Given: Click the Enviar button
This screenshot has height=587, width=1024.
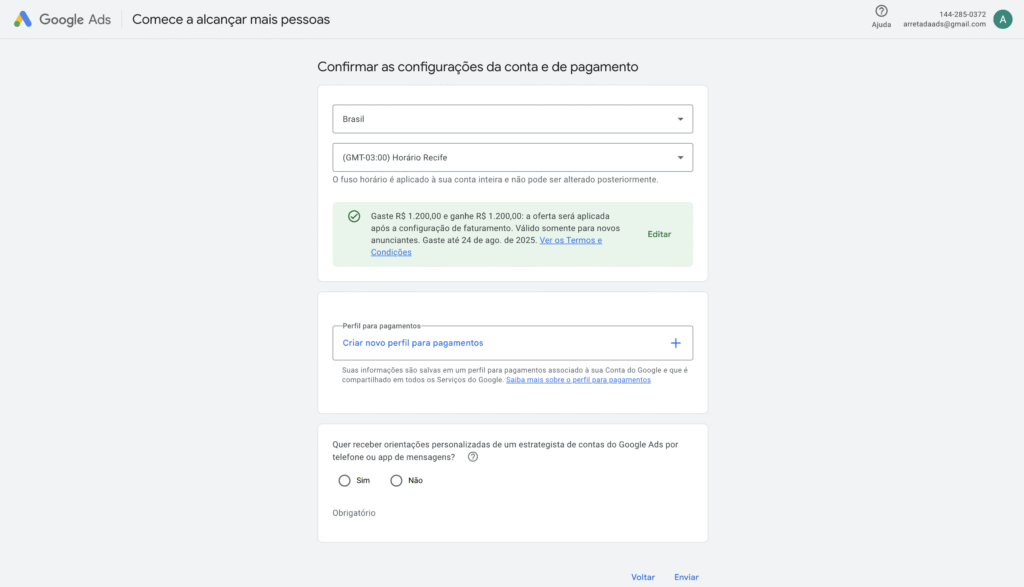Looking at the screenshot, I should pos(686,577).
